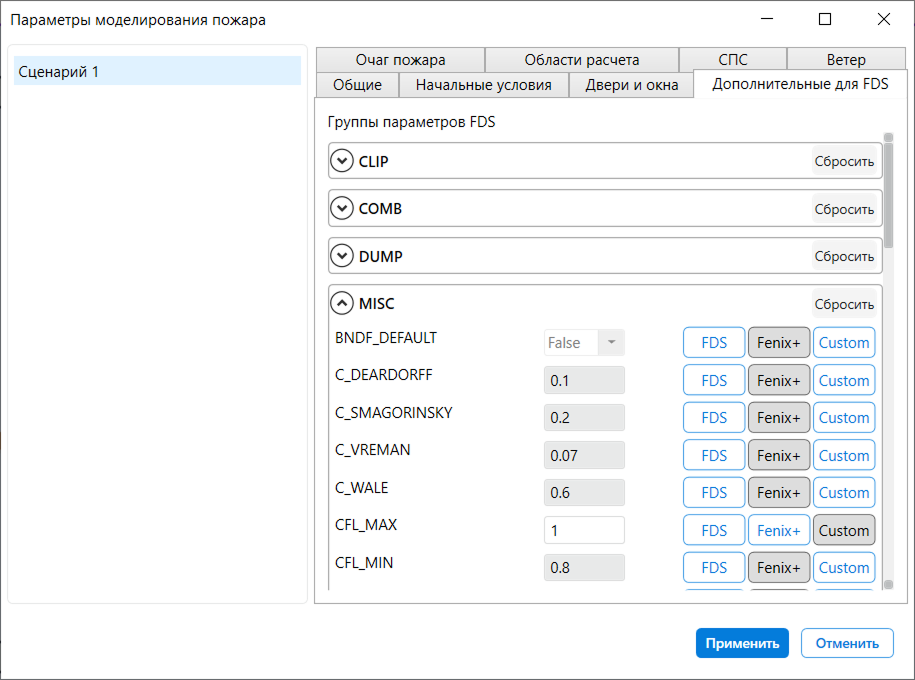Screen dimensions: 915x680
Task: Reset the COMB group with Сбросить
Action: pos(844,209)
